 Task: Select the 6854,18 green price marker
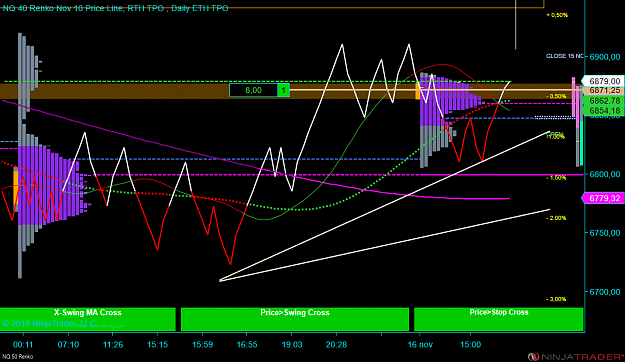point(603,110)
